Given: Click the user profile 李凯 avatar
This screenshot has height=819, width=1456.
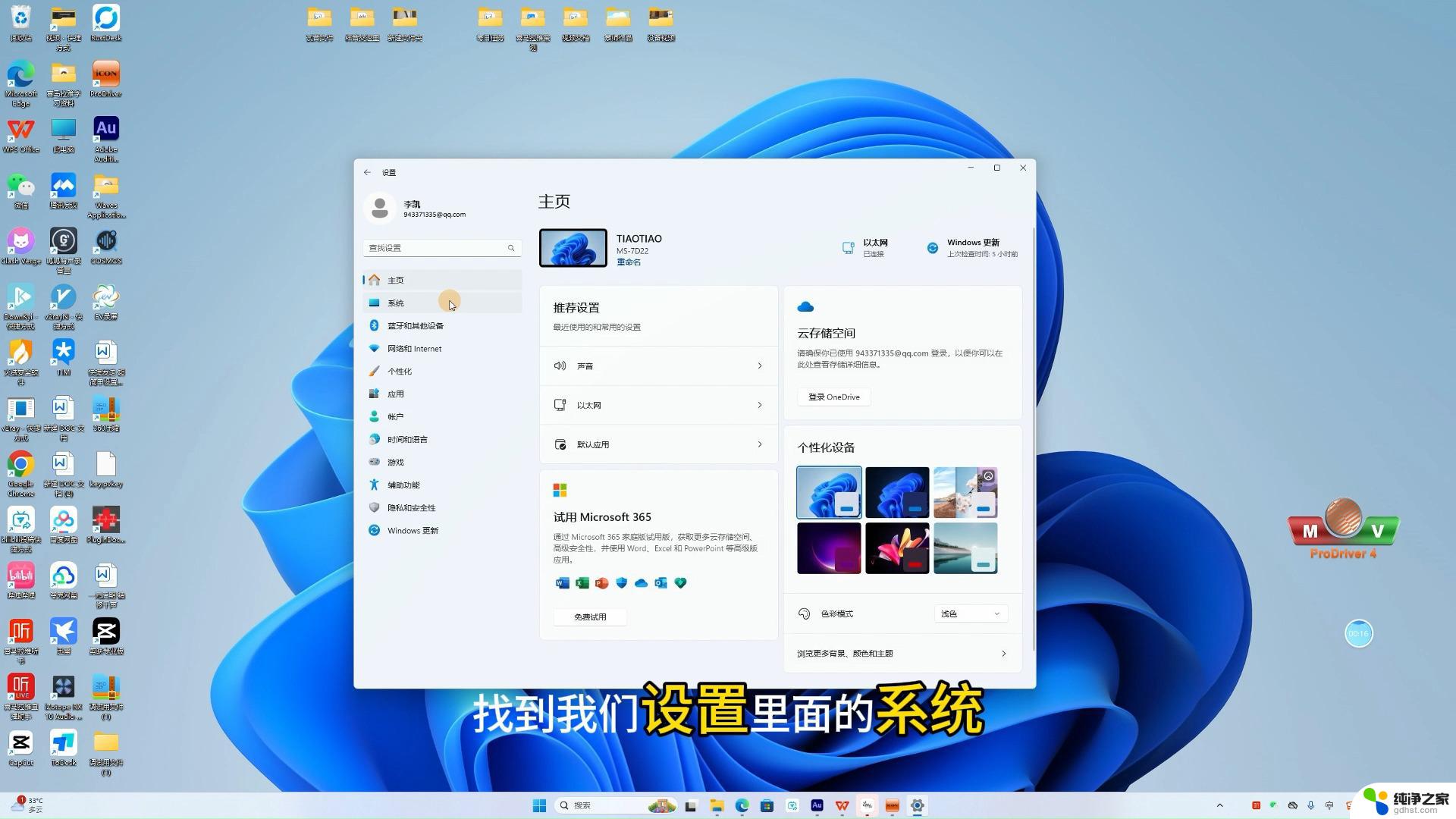Looking at the screenshot, I should (x=380, y=208).
